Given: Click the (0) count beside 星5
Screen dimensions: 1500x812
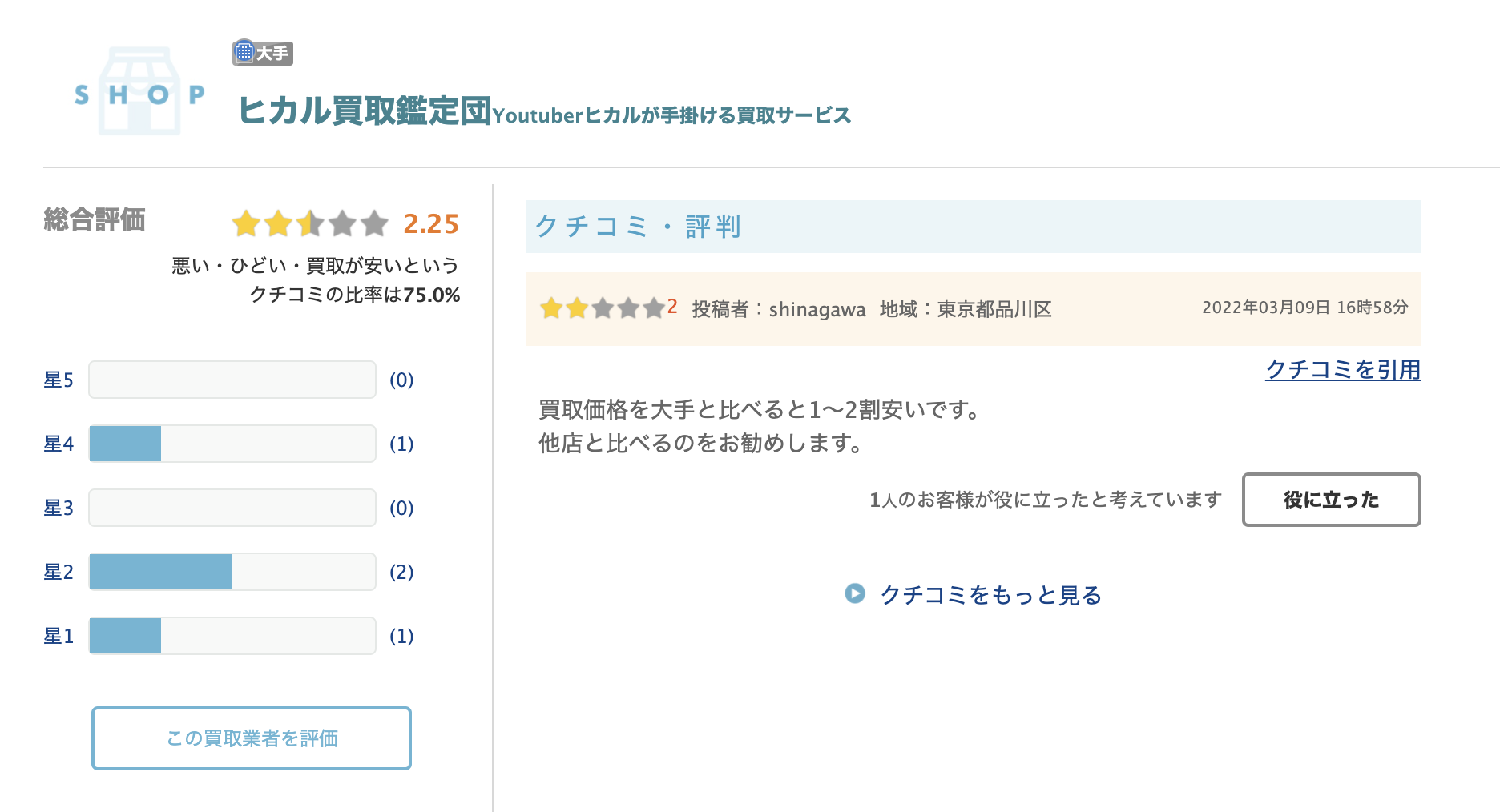Looking at the screenshot, I should 401,380.
